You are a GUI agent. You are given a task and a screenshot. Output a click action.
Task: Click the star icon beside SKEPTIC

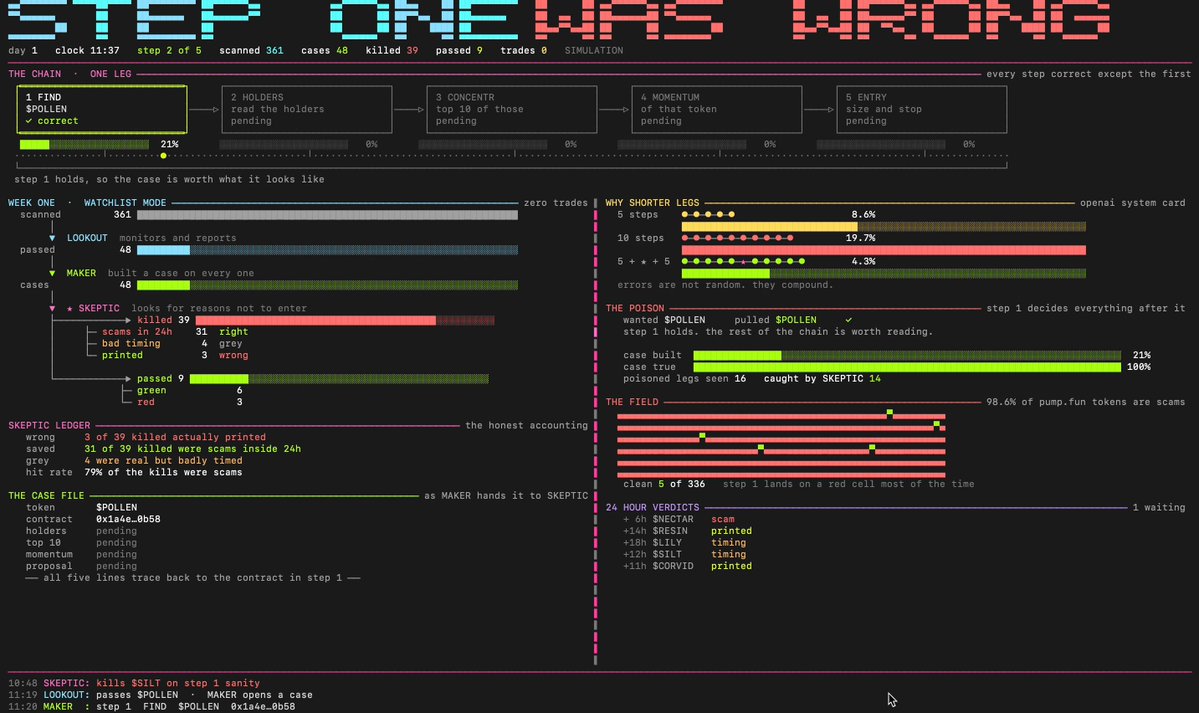70,308
